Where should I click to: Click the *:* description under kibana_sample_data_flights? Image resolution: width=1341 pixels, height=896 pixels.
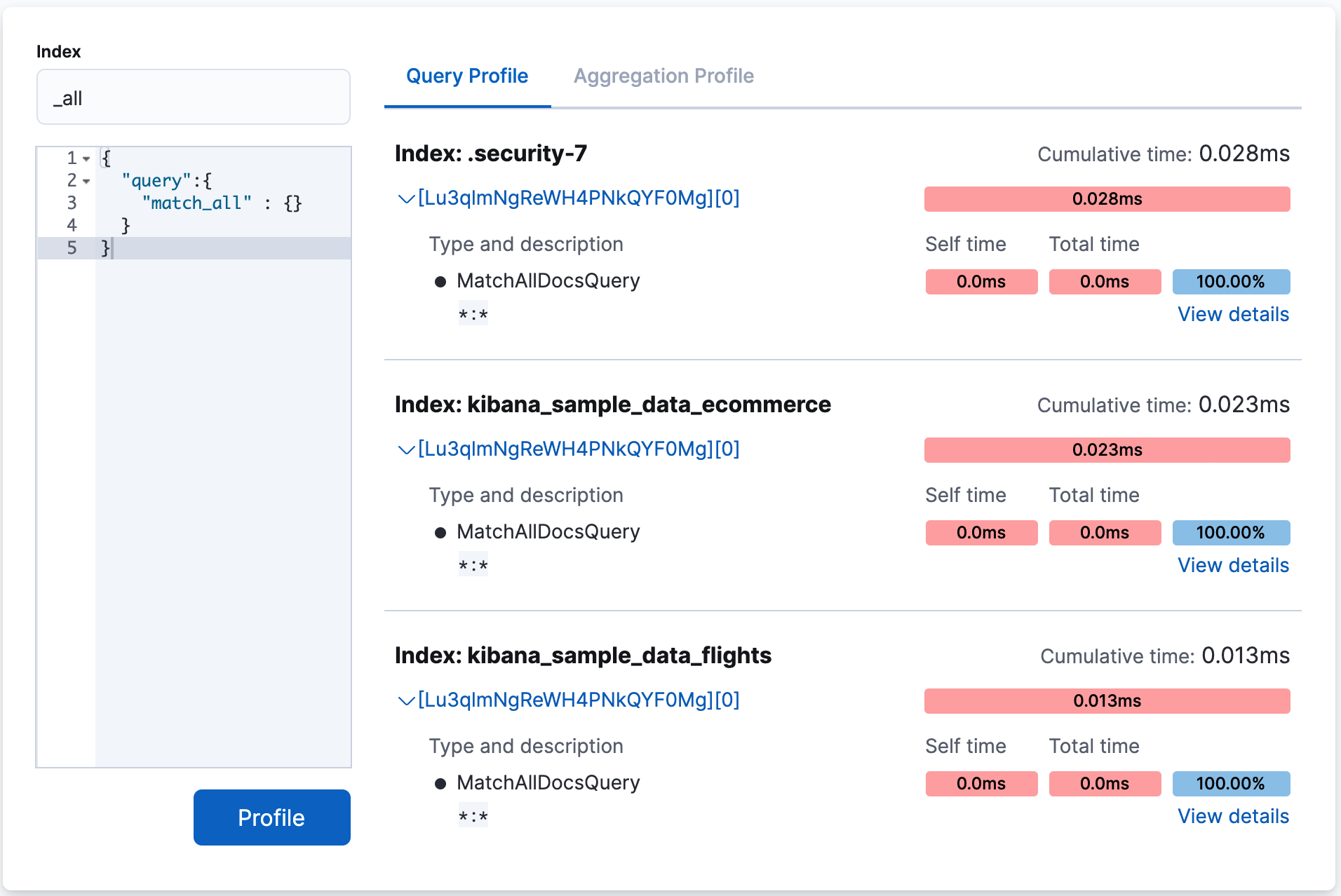(x=473, y=815)
